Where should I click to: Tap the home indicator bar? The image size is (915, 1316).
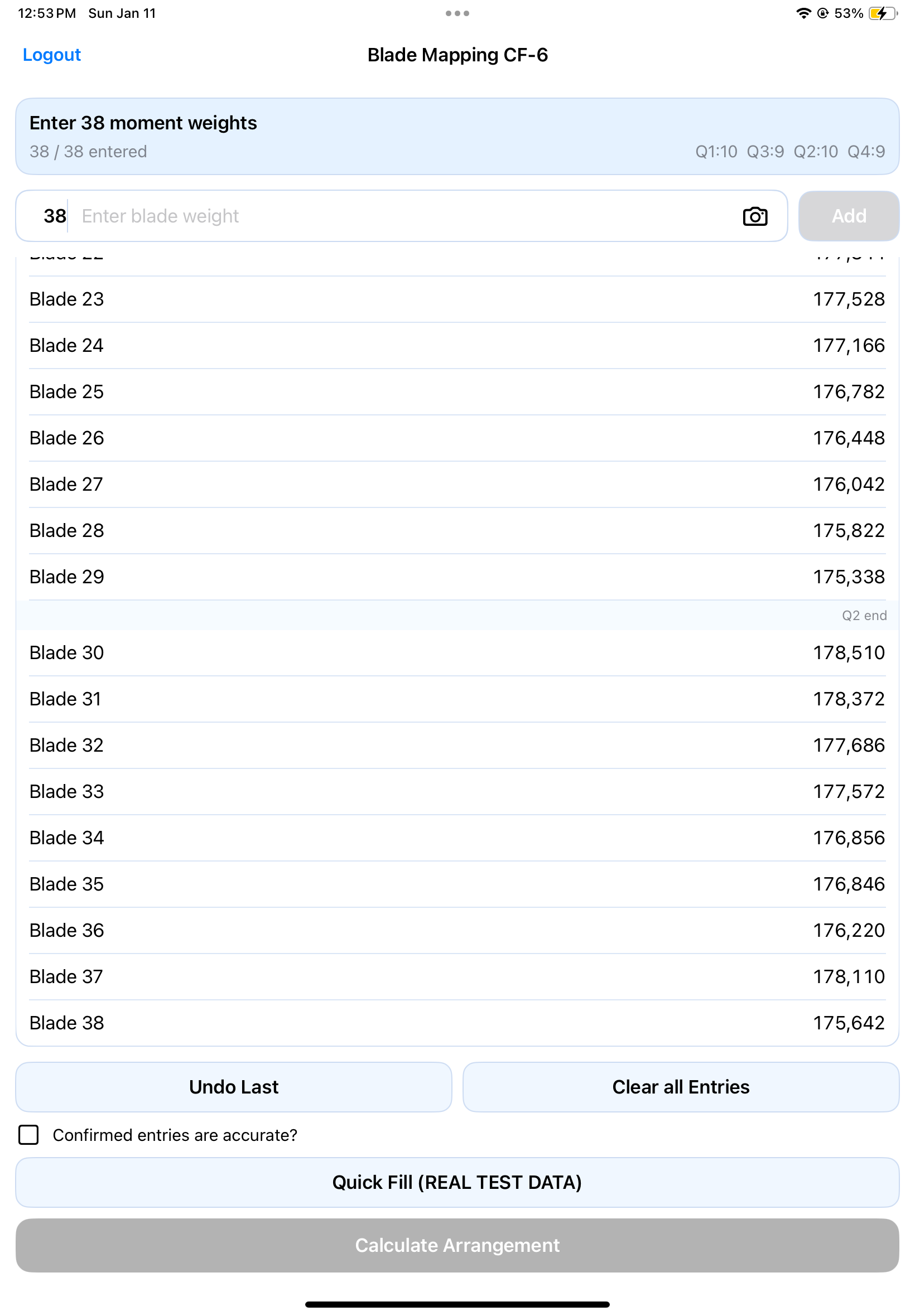(x=457, y=1304)
